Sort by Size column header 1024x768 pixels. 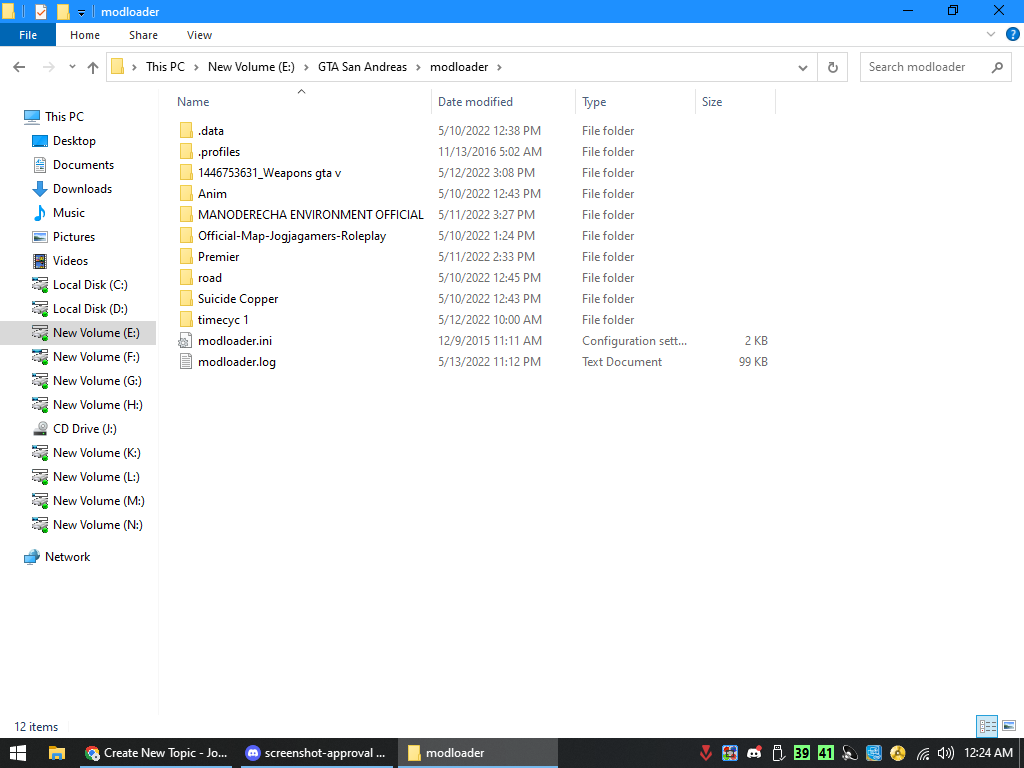coord(735,101)
